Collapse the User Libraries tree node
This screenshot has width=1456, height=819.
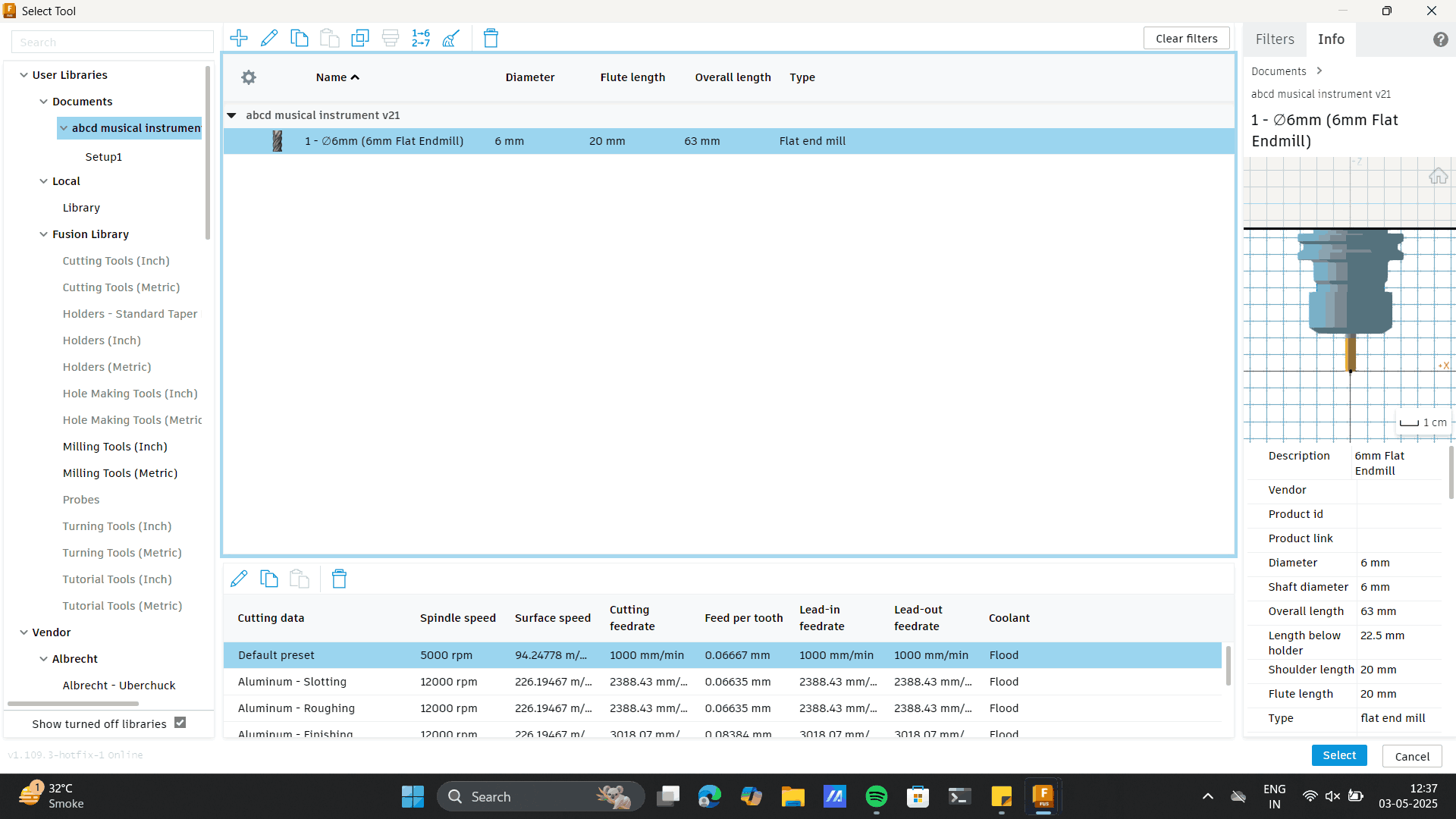coord(24,75)
